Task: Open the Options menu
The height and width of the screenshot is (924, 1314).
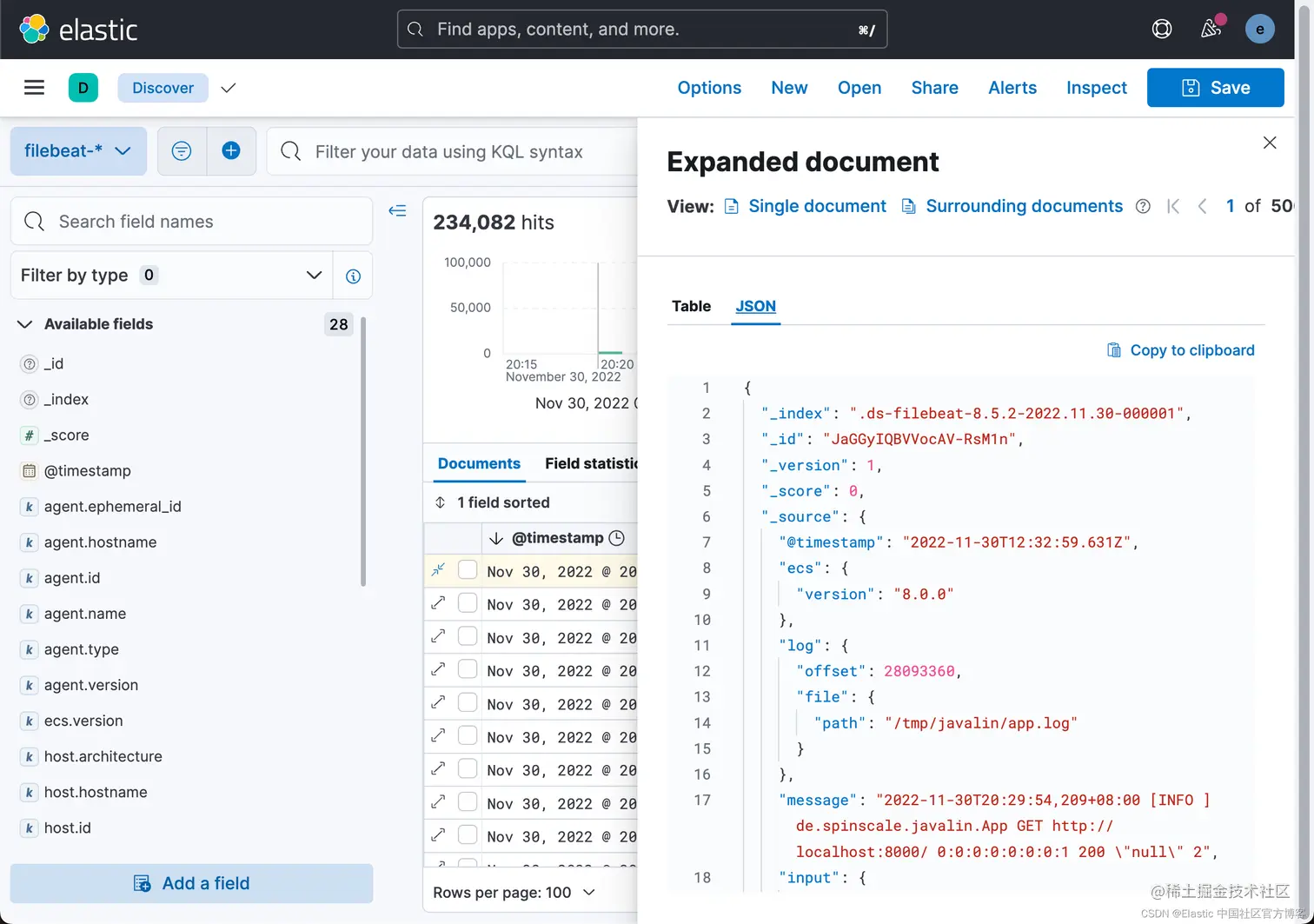Action: [709, 88]
